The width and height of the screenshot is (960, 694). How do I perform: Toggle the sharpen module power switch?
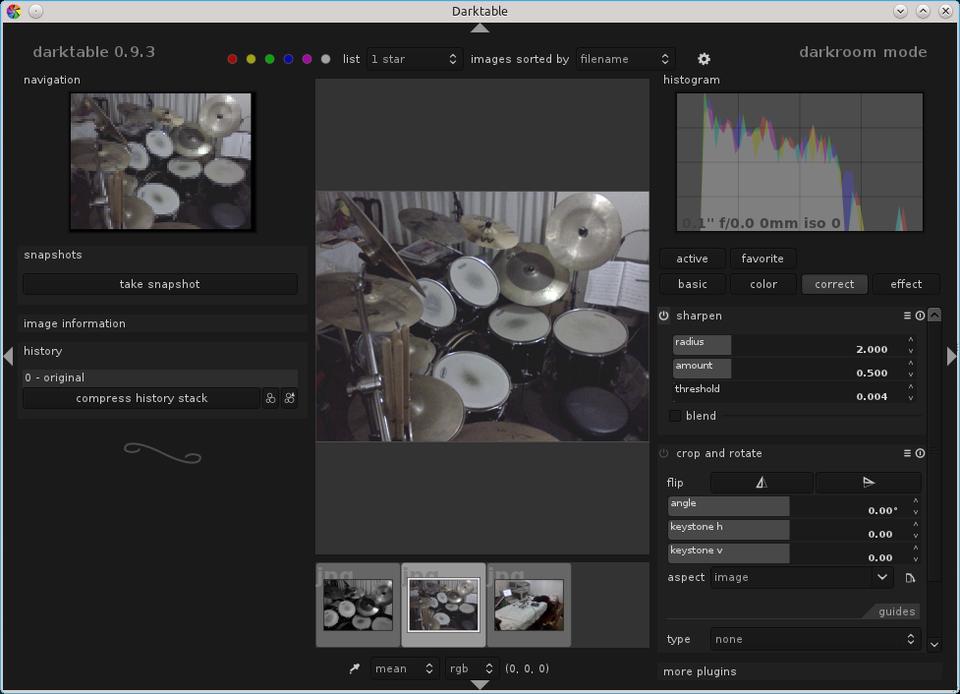pos(664,316)
